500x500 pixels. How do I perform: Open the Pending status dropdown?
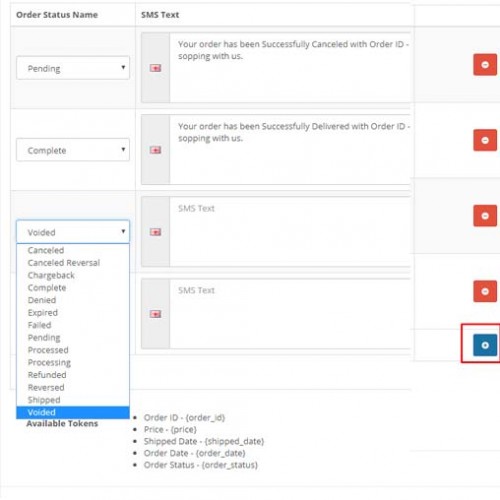73,68
